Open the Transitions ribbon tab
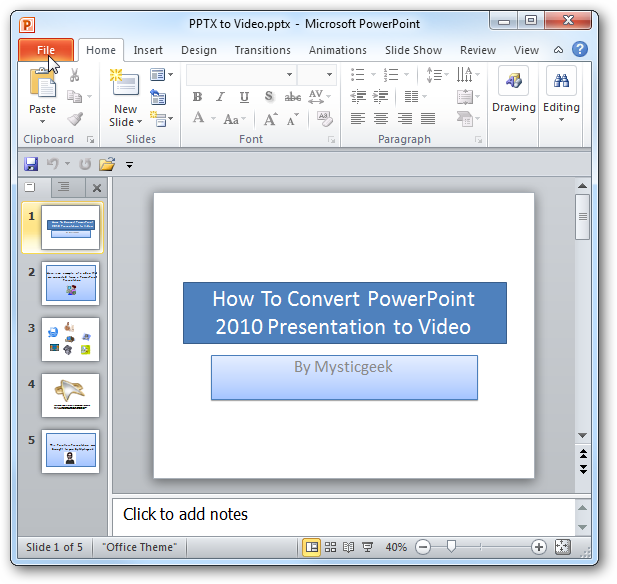The width and height of the screenshot is (617, 584). click(x=262, y=50)
